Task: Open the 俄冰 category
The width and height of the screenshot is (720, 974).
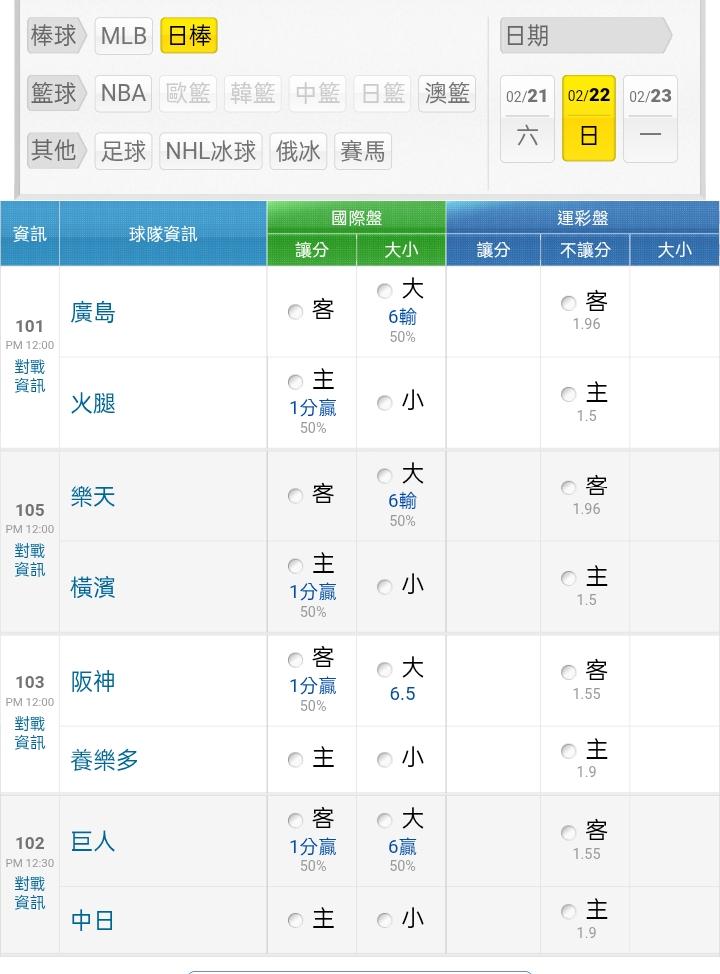Action: [x=298, y=151]
